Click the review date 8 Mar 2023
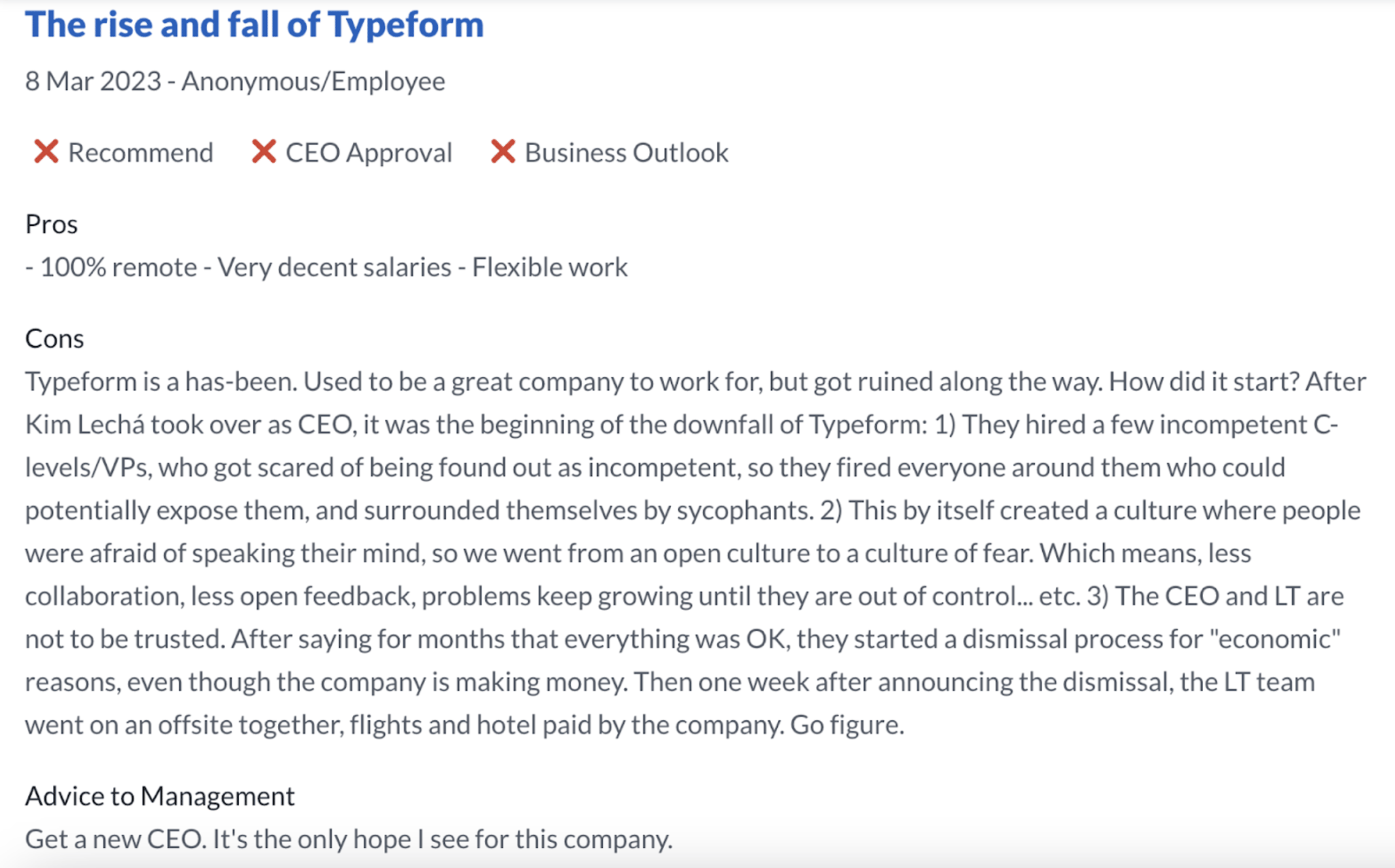 pos(93,81)
